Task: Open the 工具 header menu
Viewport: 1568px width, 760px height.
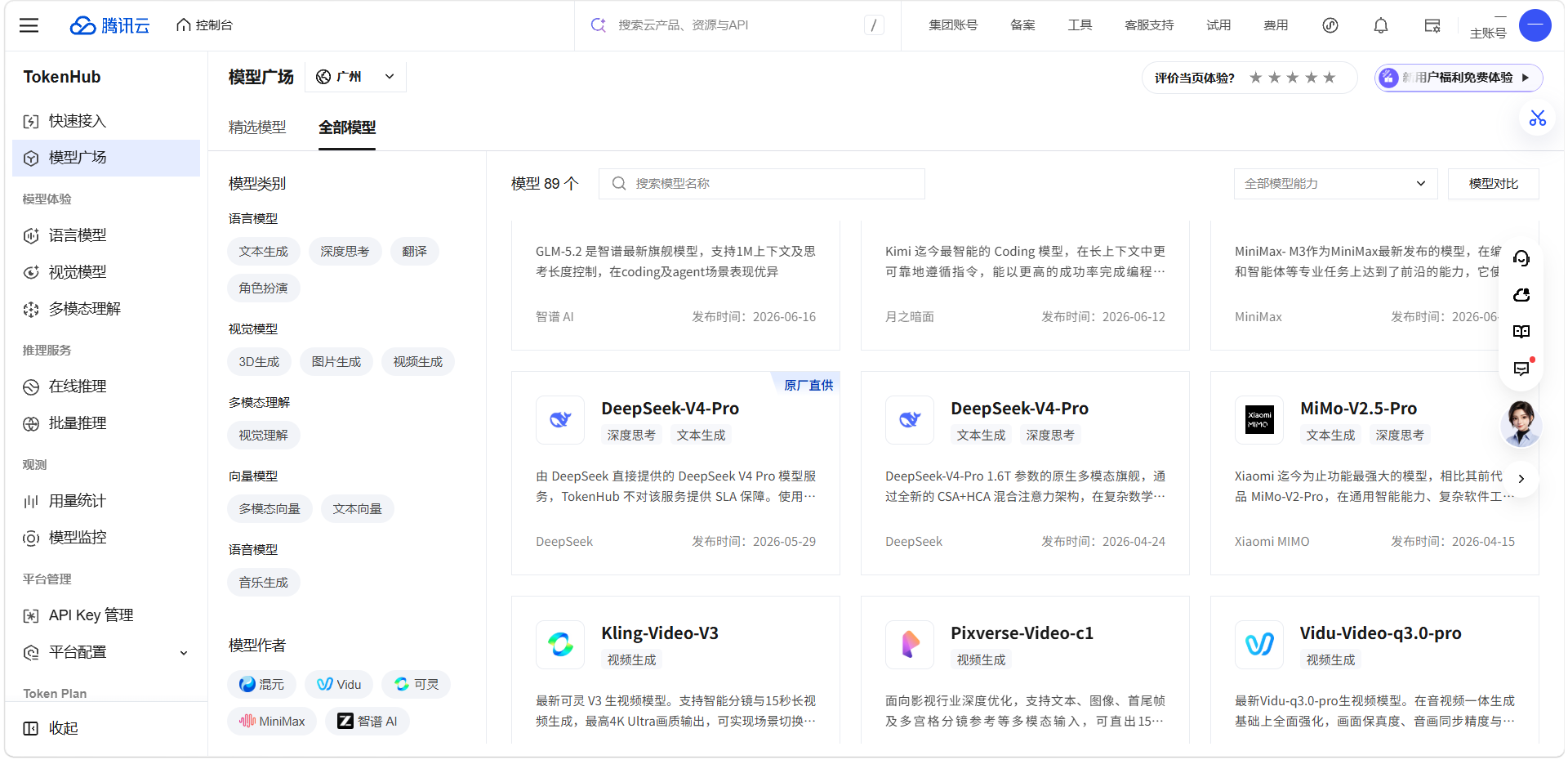Action: pos(1080,25)
